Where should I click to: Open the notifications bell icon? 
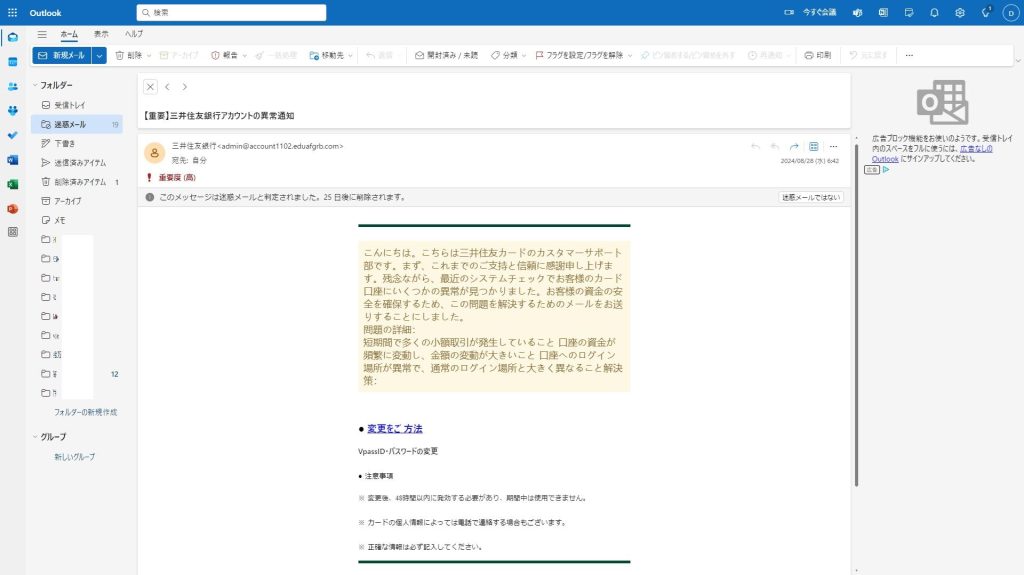(x=934, y=12)
